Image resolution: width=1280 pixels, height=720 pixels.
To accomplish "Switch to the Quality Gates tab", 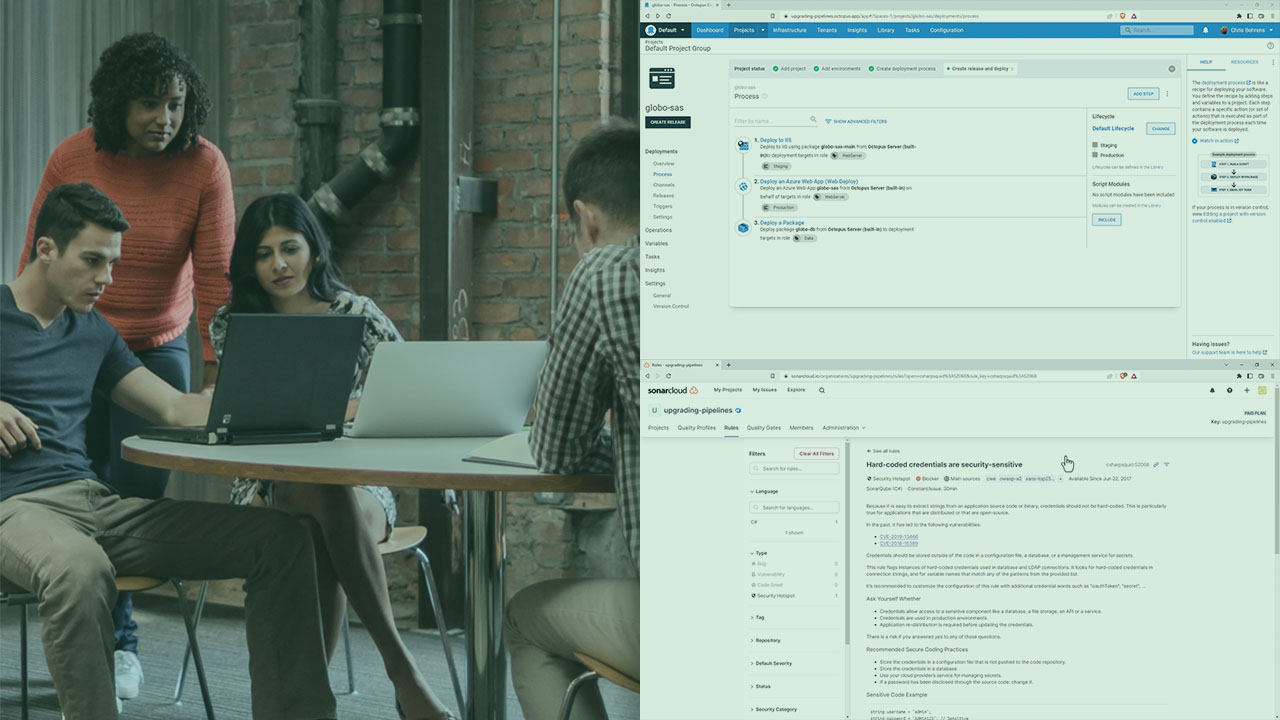I will tap(763, 428).
